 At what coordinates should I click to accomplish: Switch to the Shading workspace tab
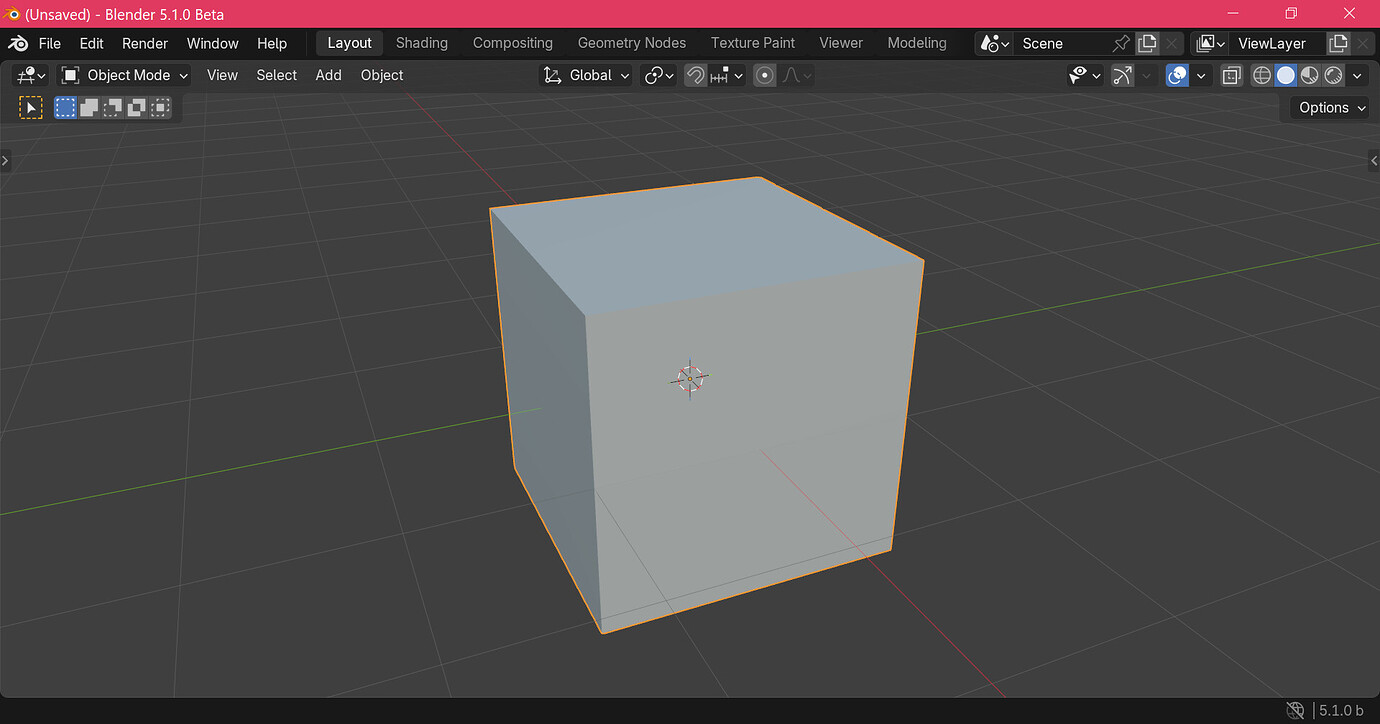tap(422, 43)
